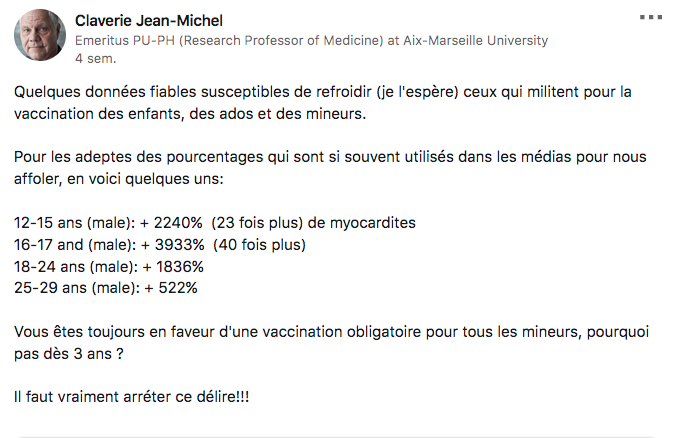This screenshot has width=675, height=438.
Task: Select the '25-29 ans (male): + 522%' line
Action: tap(106, 288)
